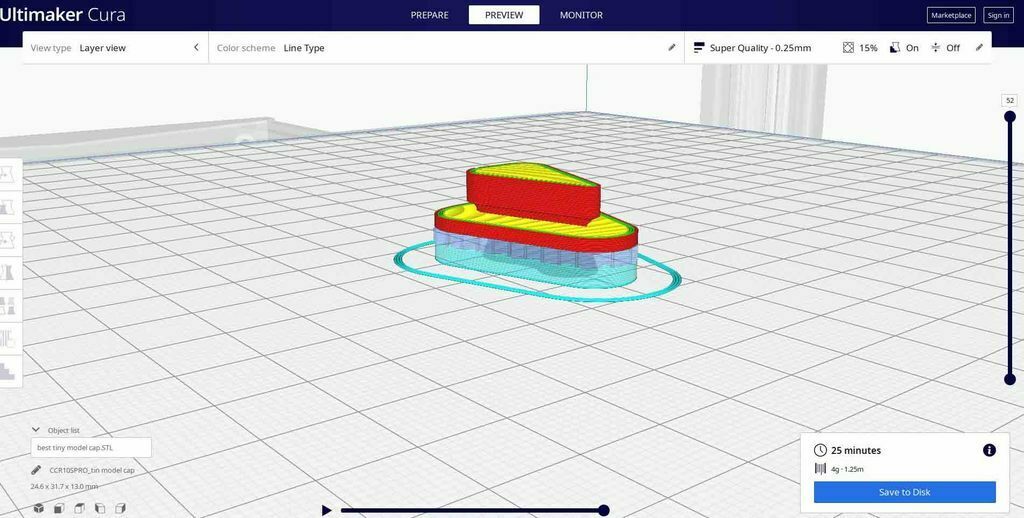
Task: Open the Marketplace
Action: [x=951, y=15]
